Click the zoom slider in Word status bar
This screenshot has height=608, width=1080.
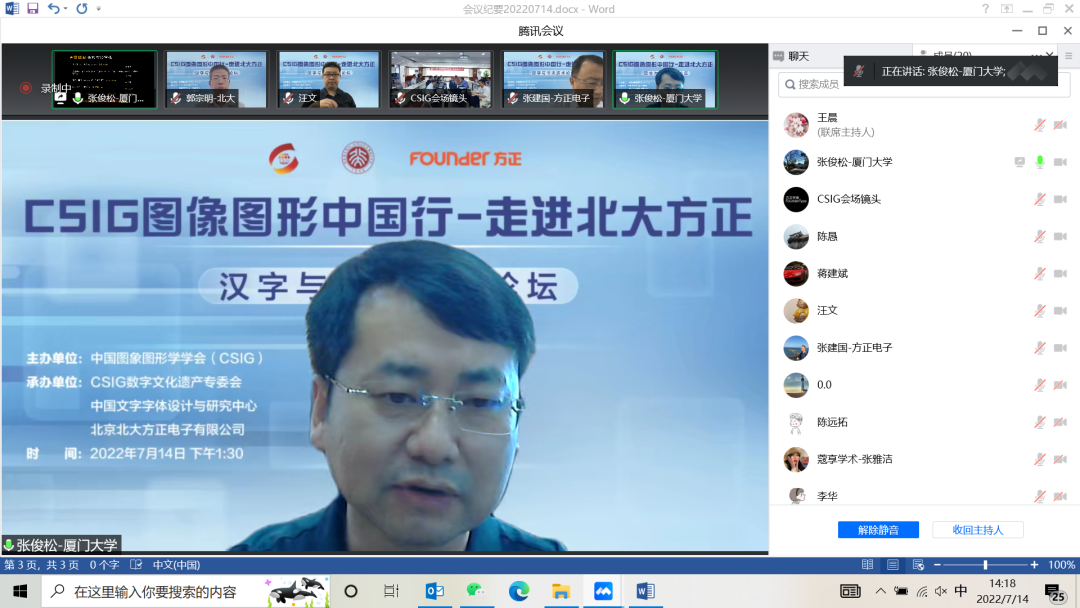(986, 565)
